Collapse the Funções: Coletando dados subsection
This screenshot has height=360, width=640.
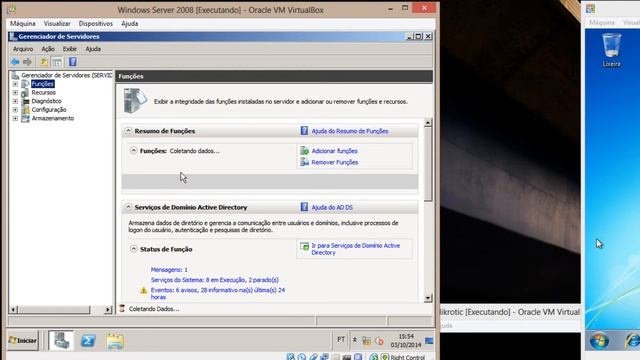coord(133,151)
